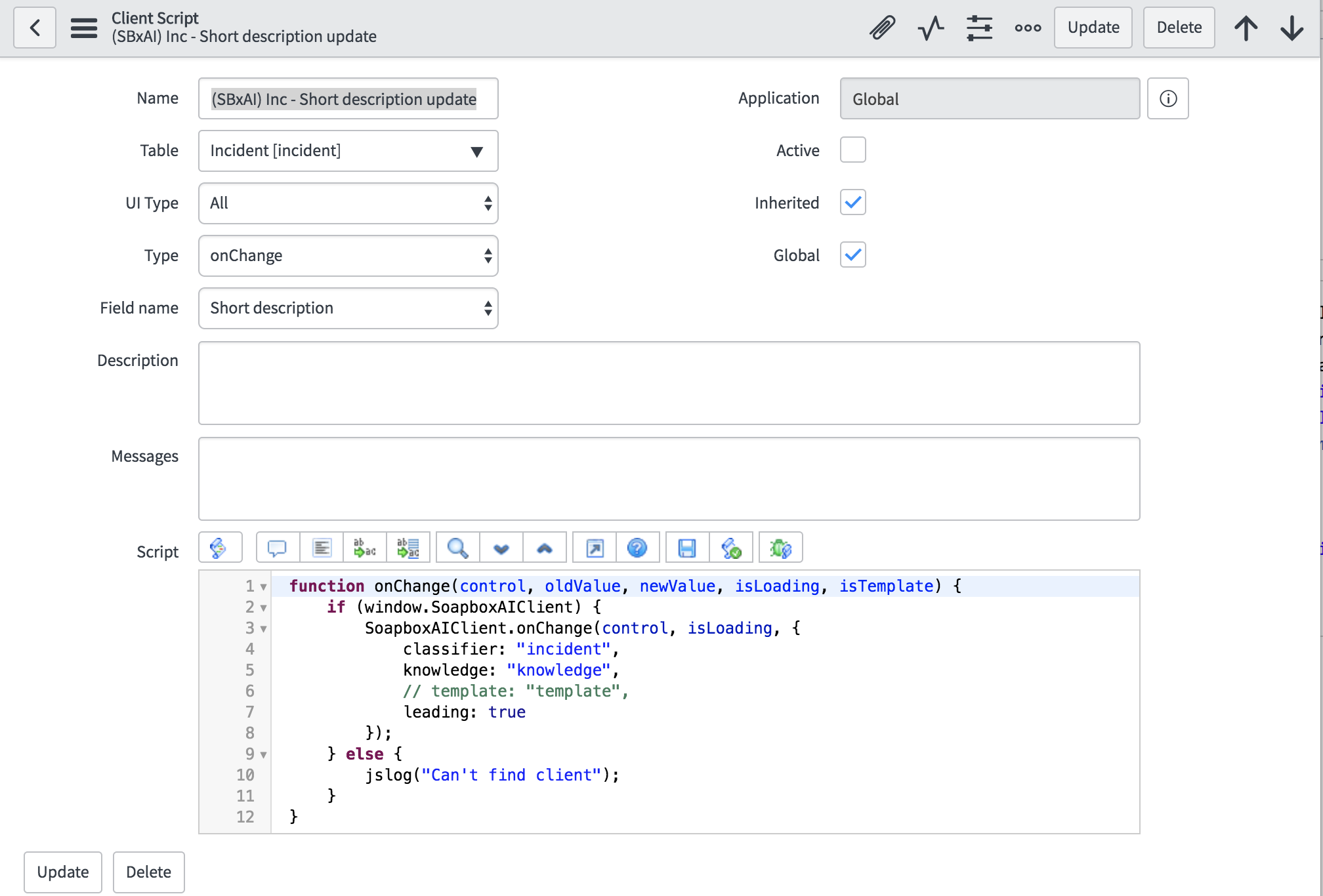Toggle syntax highlighting in script editor
The width and height of the screenshot is (1323, 896).
coord(220,548)
